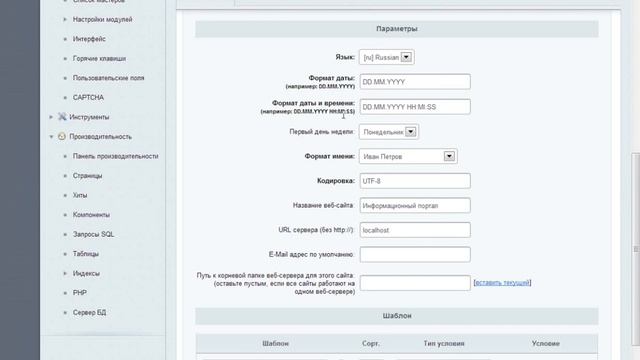
Task: Open the Горячие клавиши sidebar item
Action: pyautogui.click(x=99, y=58)
